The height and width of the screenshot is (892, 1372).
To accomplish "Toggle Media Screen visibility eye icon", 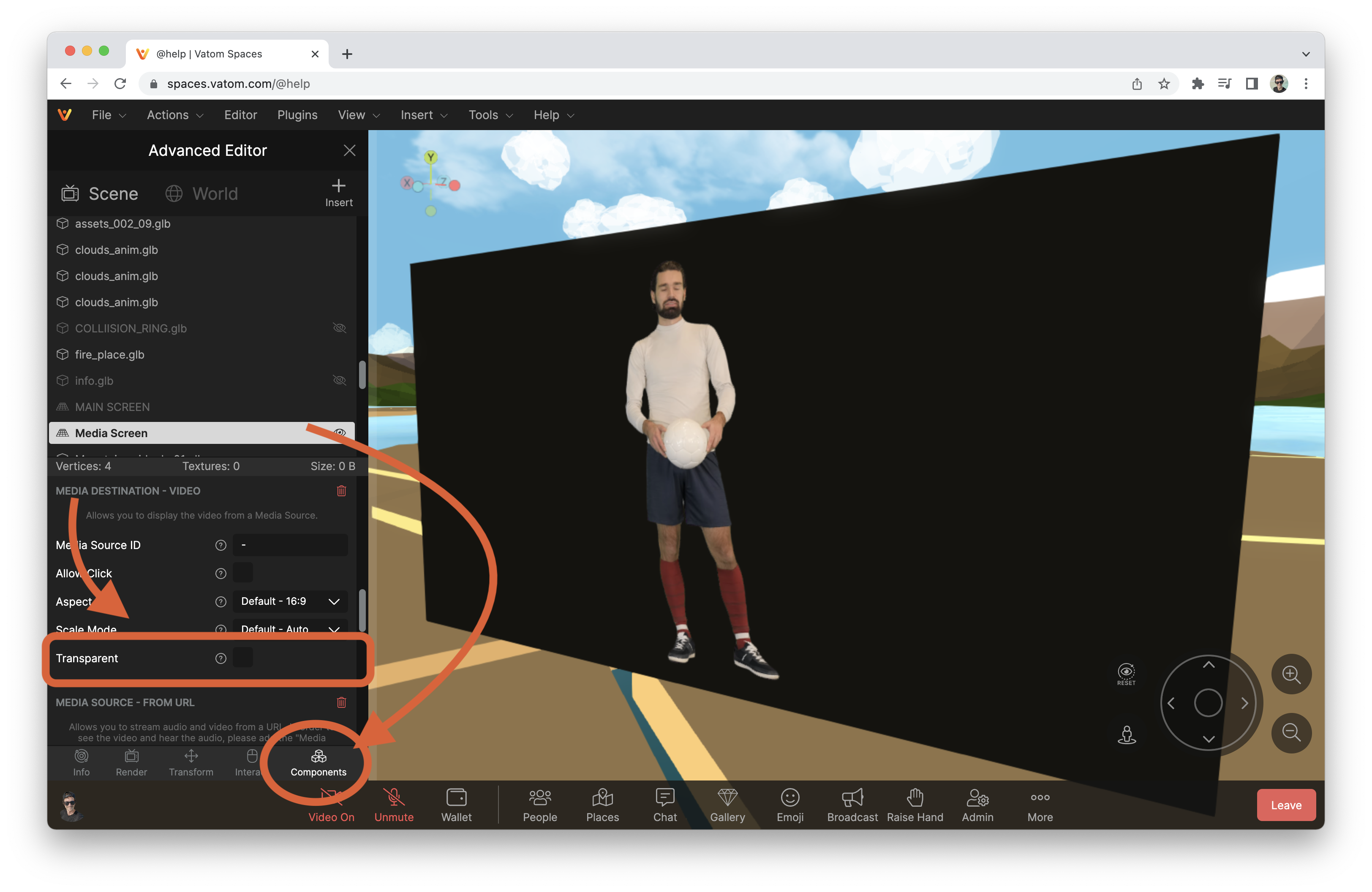I will point(340,433).
